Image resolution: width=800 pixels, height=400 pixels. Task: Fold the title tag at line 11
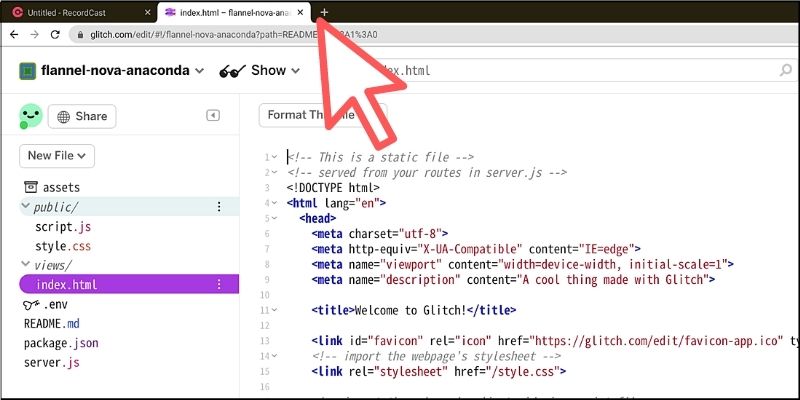point(274,310)
